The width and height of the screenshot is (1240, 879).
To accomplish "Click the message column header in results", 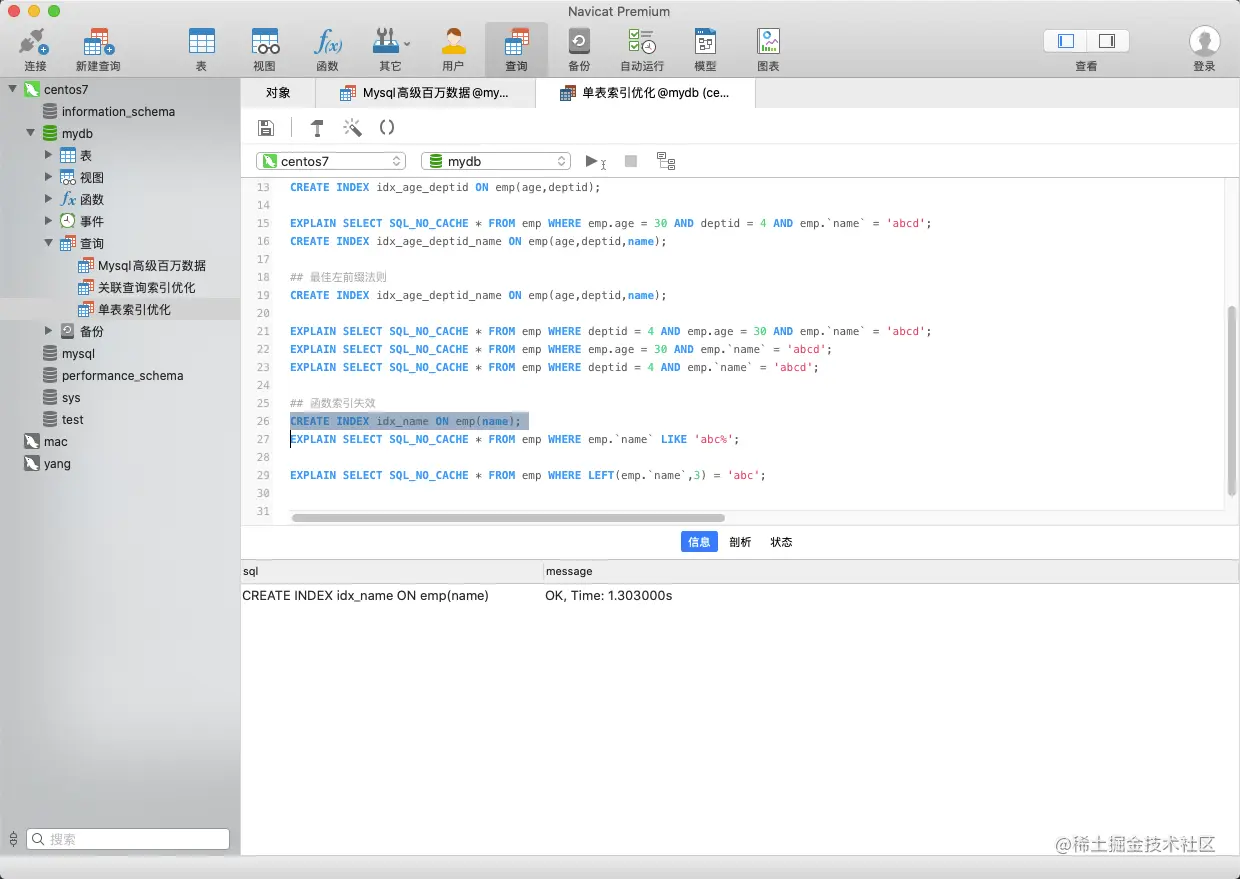I will [x=891, y=571].
